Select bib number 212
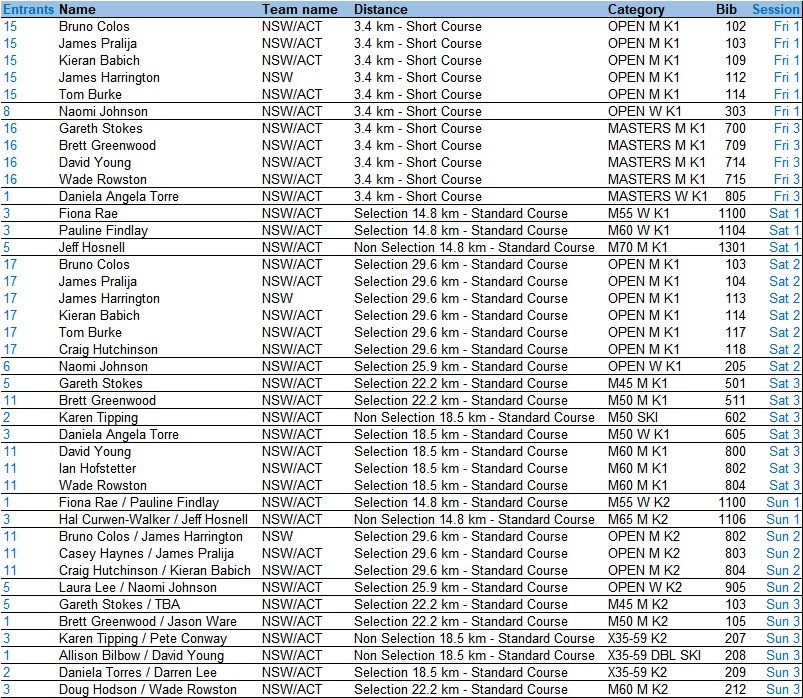Screen dimensions: 803x698 (x=735, y=689)
